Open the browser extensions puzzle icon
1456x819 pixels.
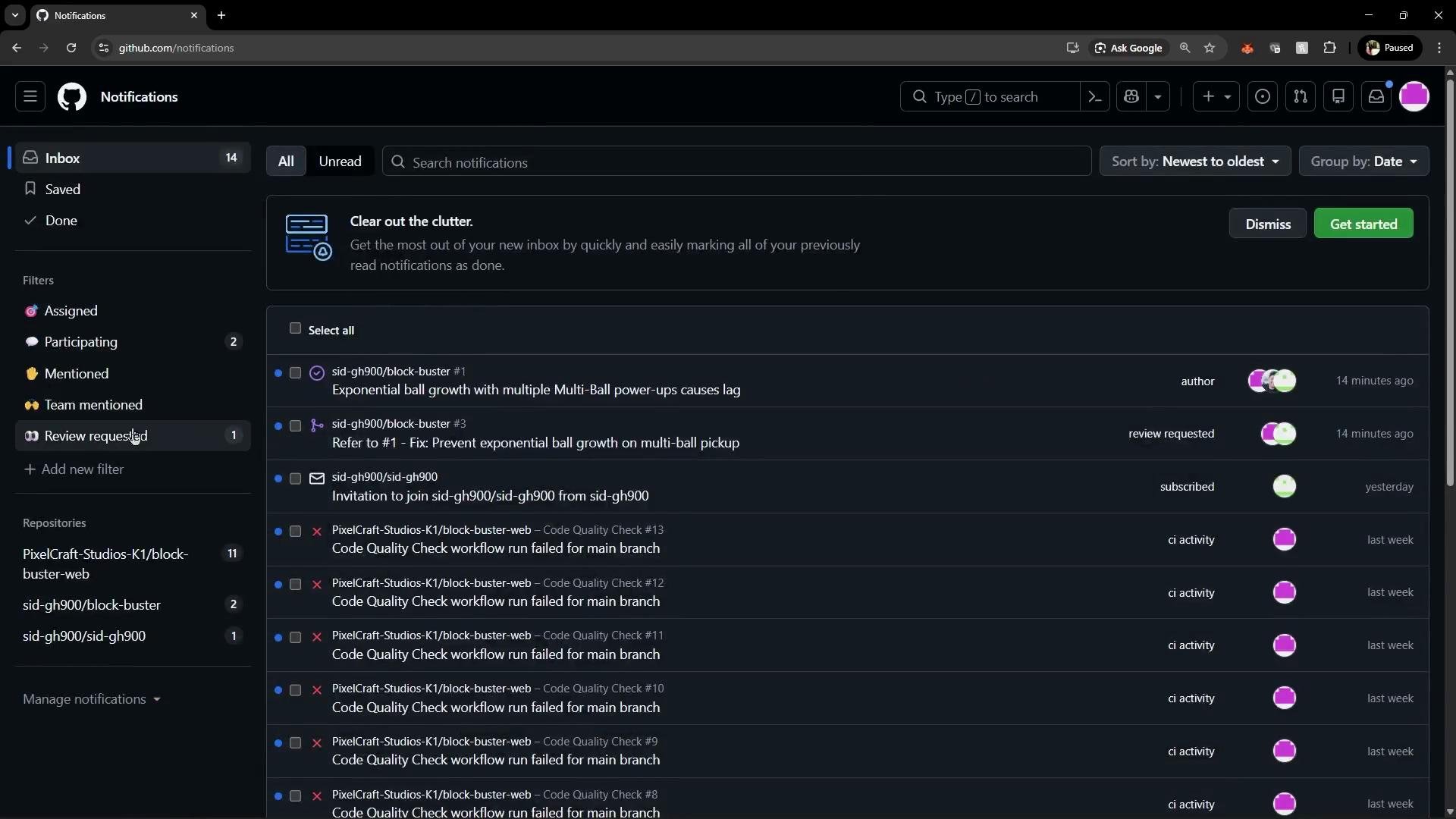pos(1329,48)
